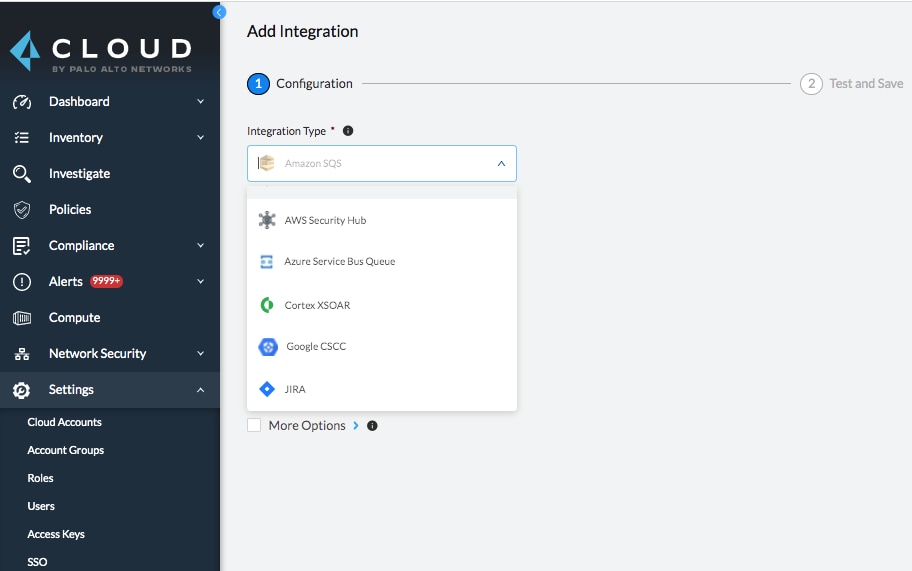The image size is (912, 571).
Task: Click the Google CSCC icon
Action: tap(268, 347)
